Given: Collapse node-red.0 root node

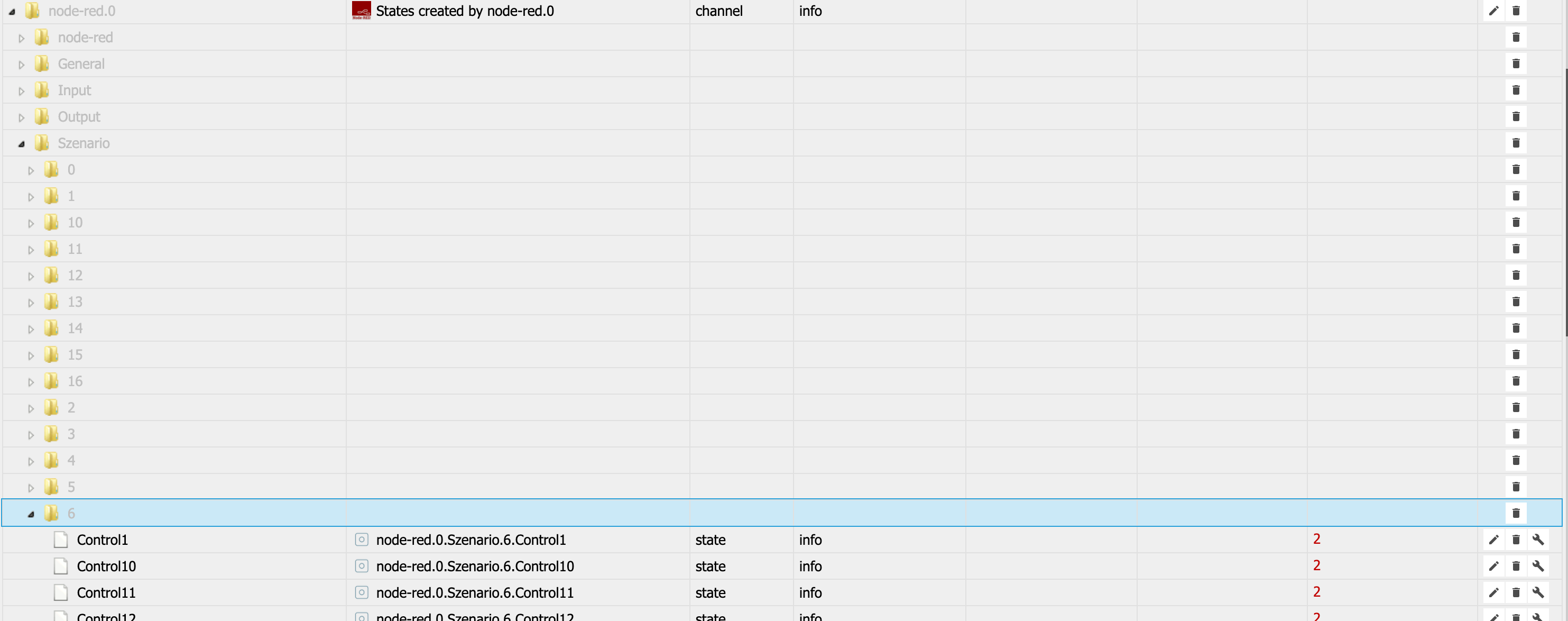Looking at the screenshot, I should [x=12, y=12].
